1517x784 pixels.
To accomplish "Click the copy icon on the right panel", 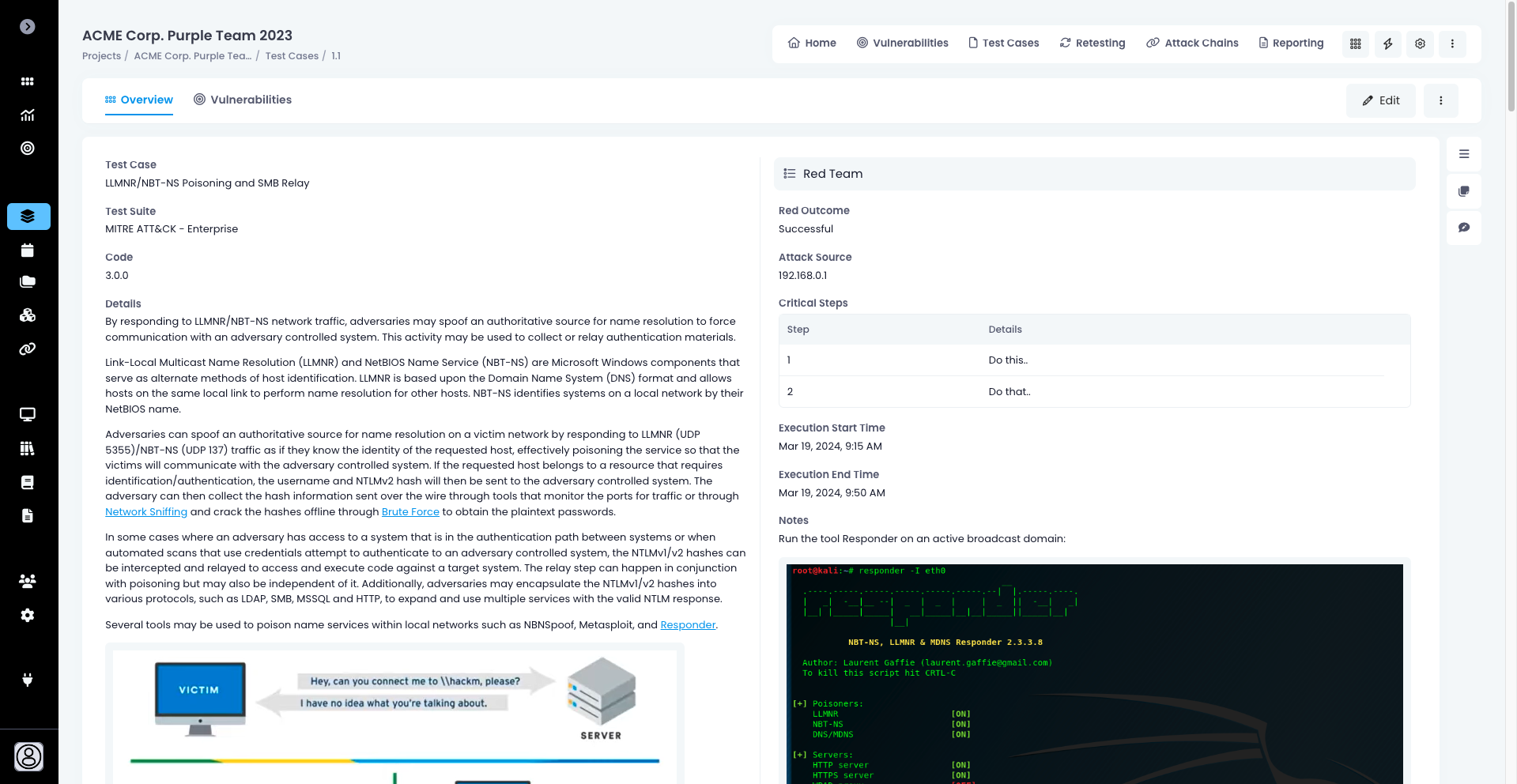I will [1464, 191].
